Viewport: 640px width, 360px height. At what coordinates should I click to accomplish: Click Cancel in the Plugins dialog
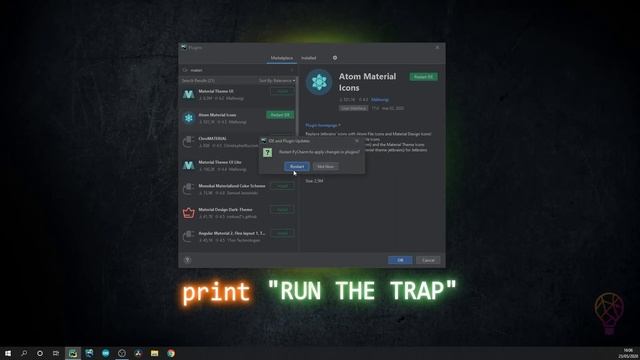pos(428,260)
